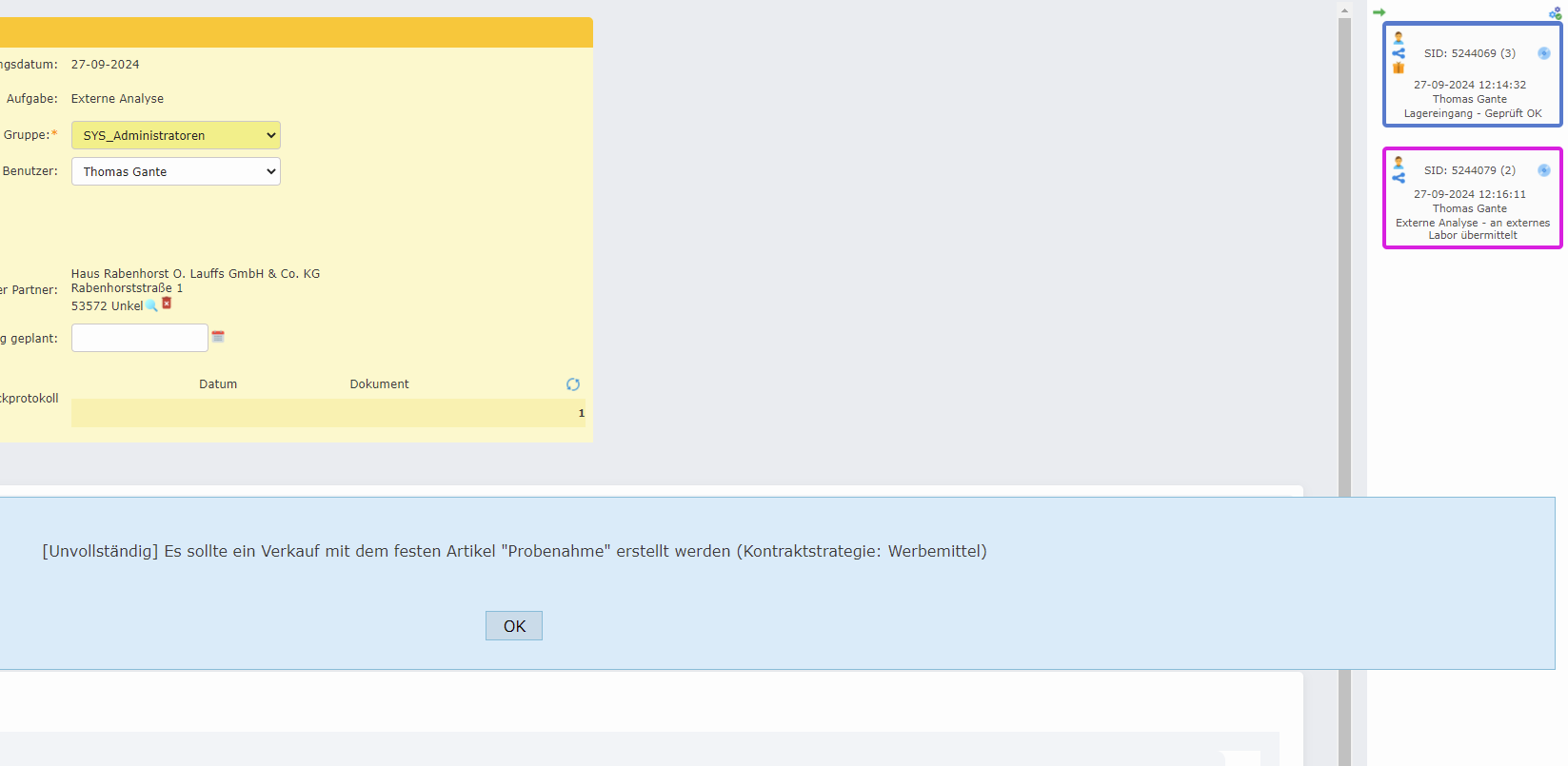Viewport: 1568px width, 766px height.
Task: Click the share icon in SID 5244079 card
Action: [1399, 177]
